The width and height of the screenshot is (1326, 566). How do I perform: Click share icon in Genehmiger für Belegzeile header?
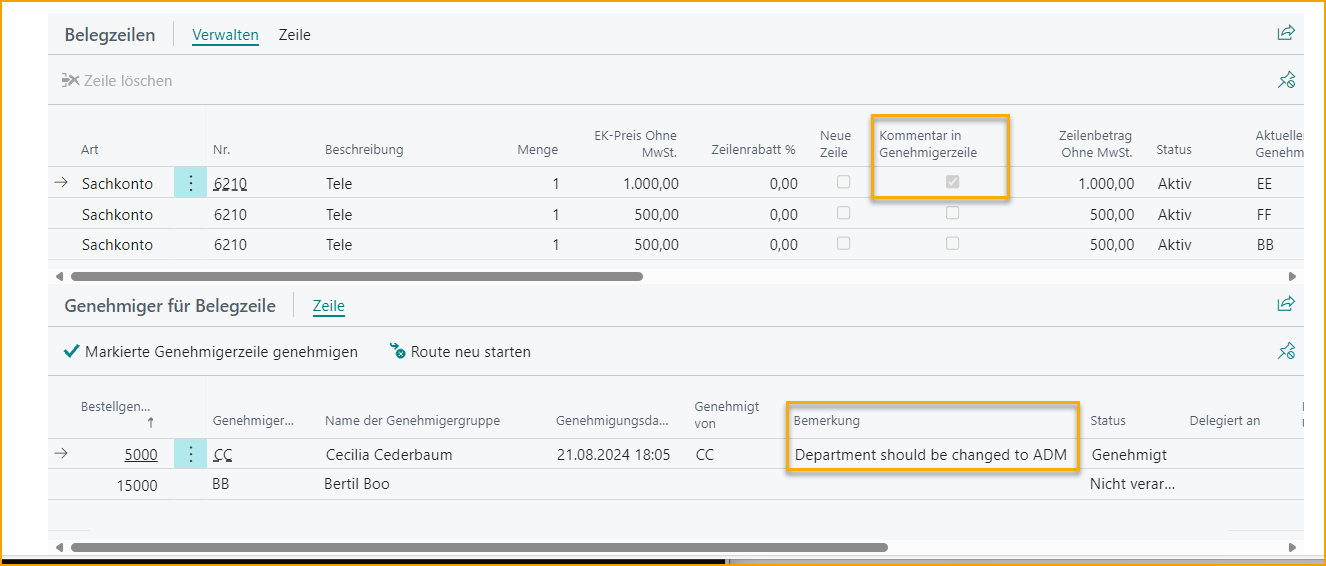point(1286,304)
